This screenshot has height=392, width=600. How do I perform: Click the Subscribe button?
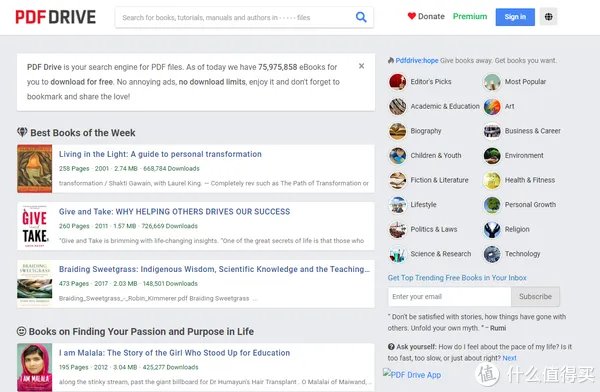pos(535,297)
